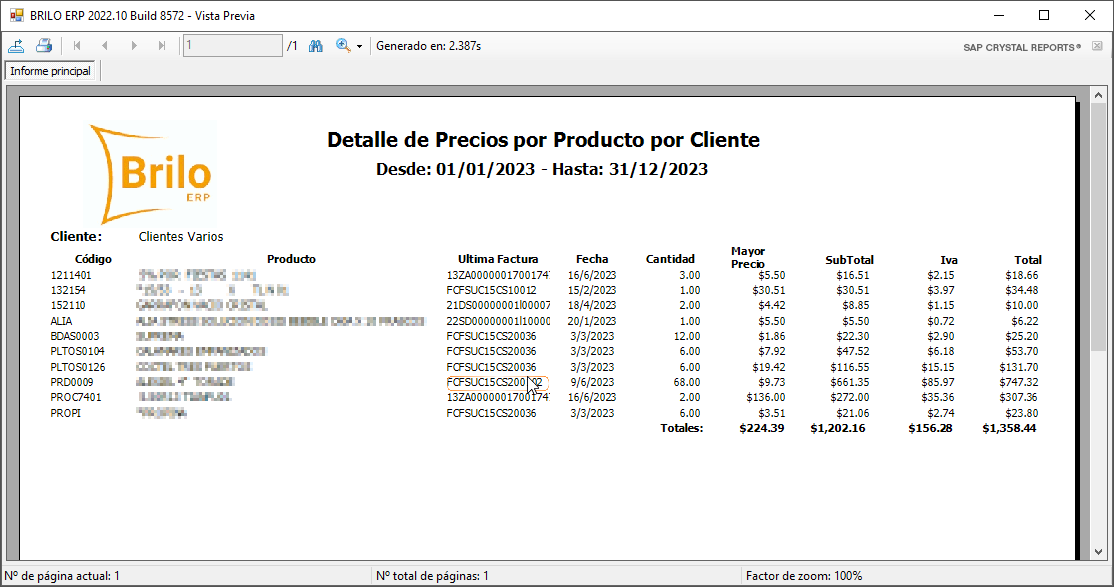The height and width of the screenshot is (587, 1114).
Task: Click the export report icon
Action: [x=17, y=45]
